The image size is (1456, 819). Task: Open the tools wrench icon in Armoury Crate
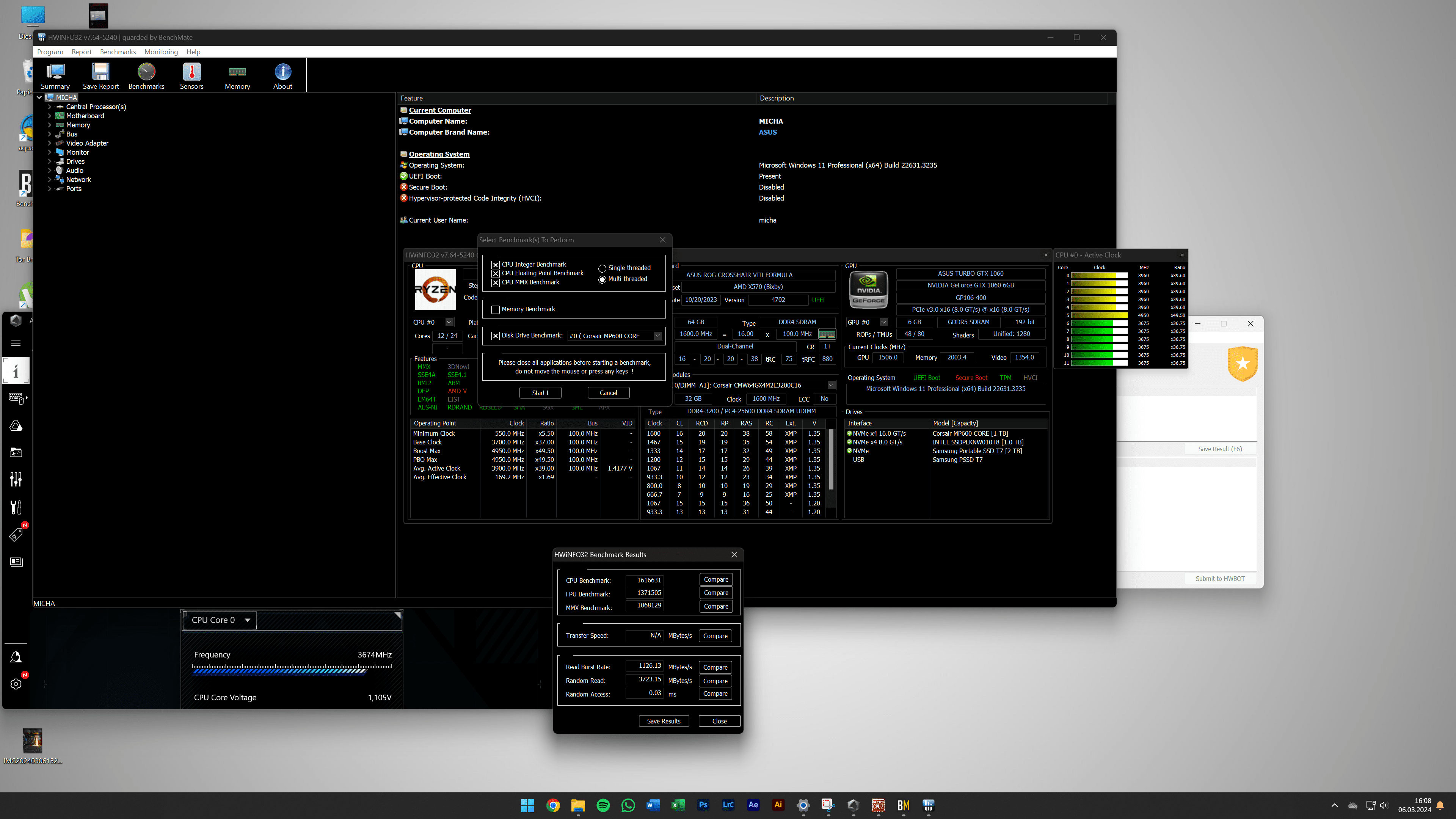16,507
